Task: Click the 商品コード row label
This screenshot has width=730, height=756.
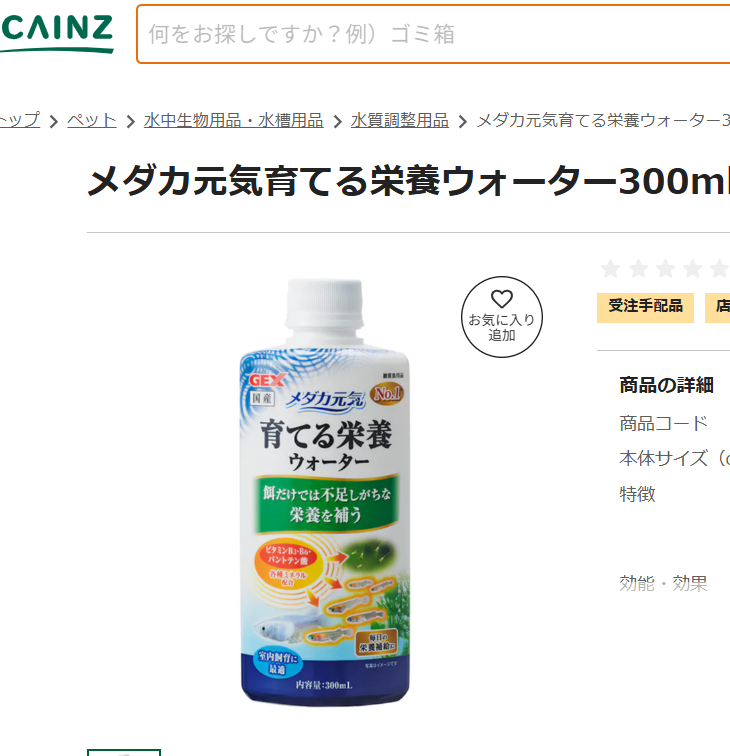Action: (x=663, y=423)
